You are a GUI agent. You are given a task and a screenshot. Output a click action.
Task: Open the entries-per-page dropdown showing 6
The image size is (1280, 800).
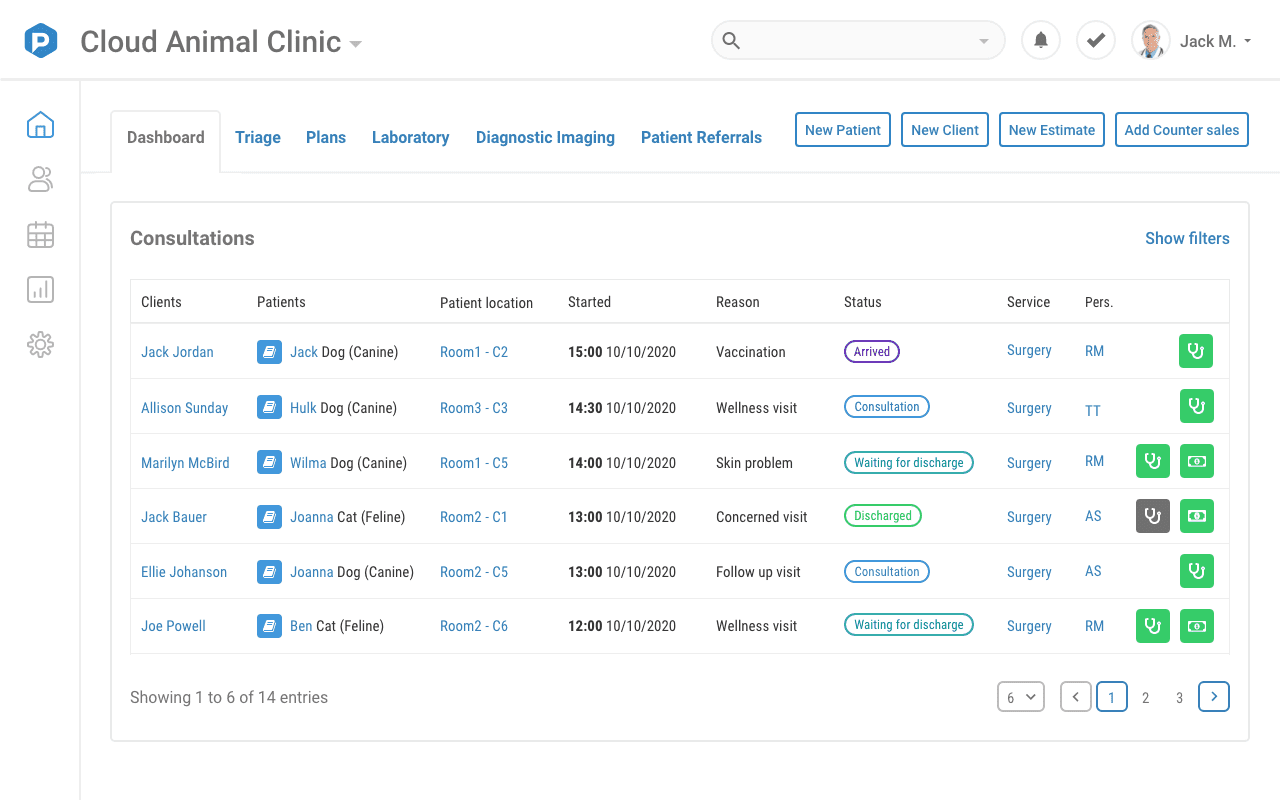[x=1021, y=697]
